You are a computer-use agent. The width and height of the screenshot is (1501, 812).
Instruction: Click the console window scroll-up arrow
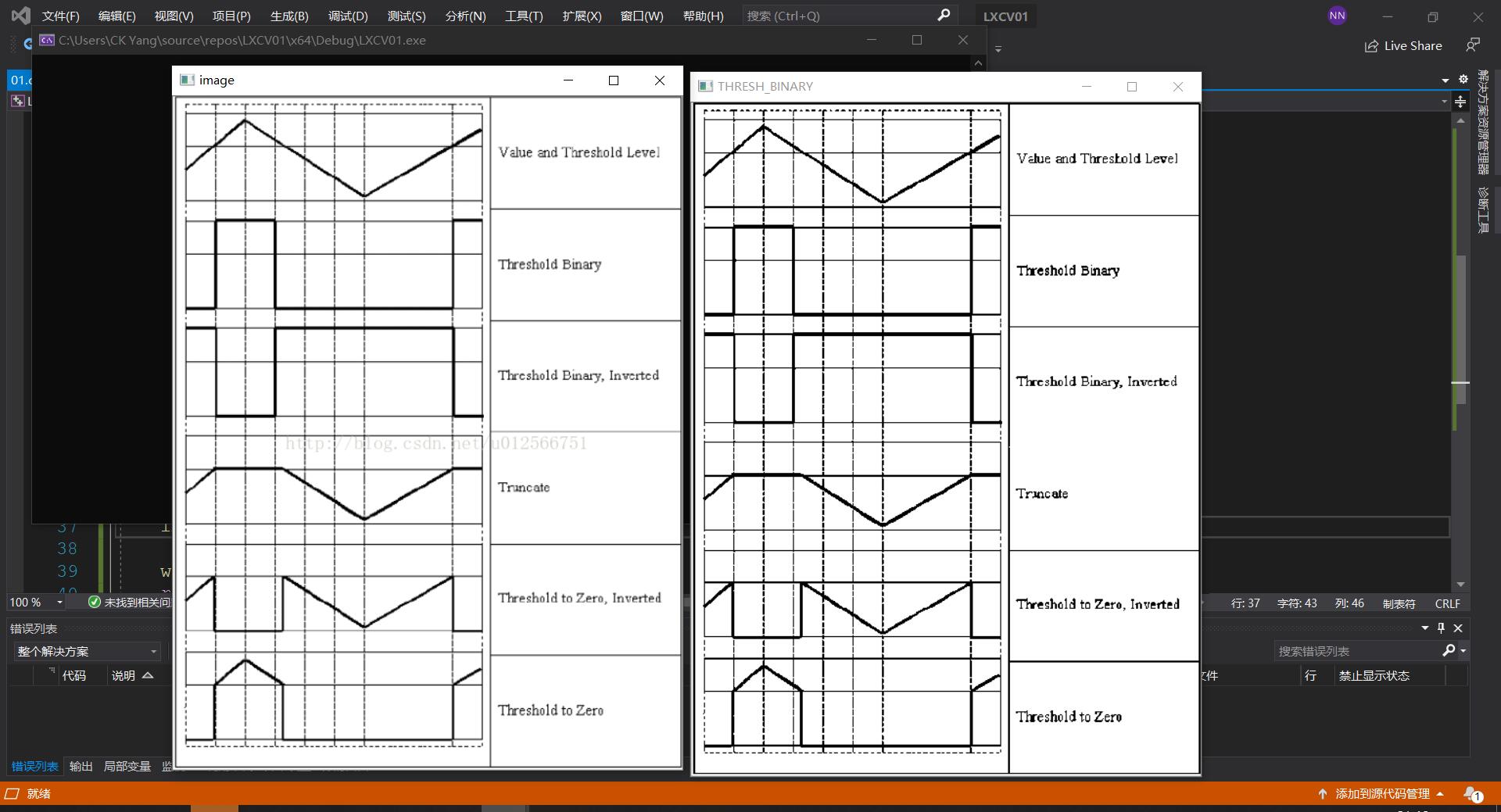pos(978,63)
